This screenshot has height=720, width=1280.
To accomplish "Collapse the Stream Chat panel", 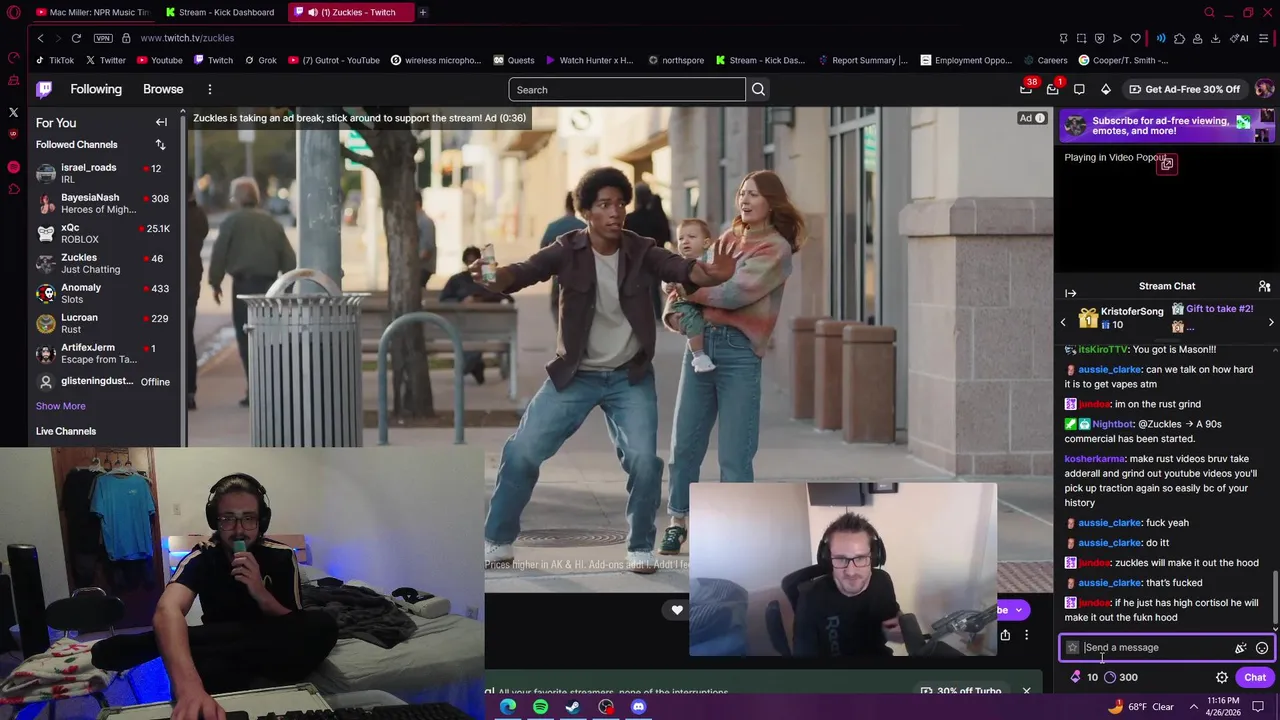I will [x=1071, y=293].
